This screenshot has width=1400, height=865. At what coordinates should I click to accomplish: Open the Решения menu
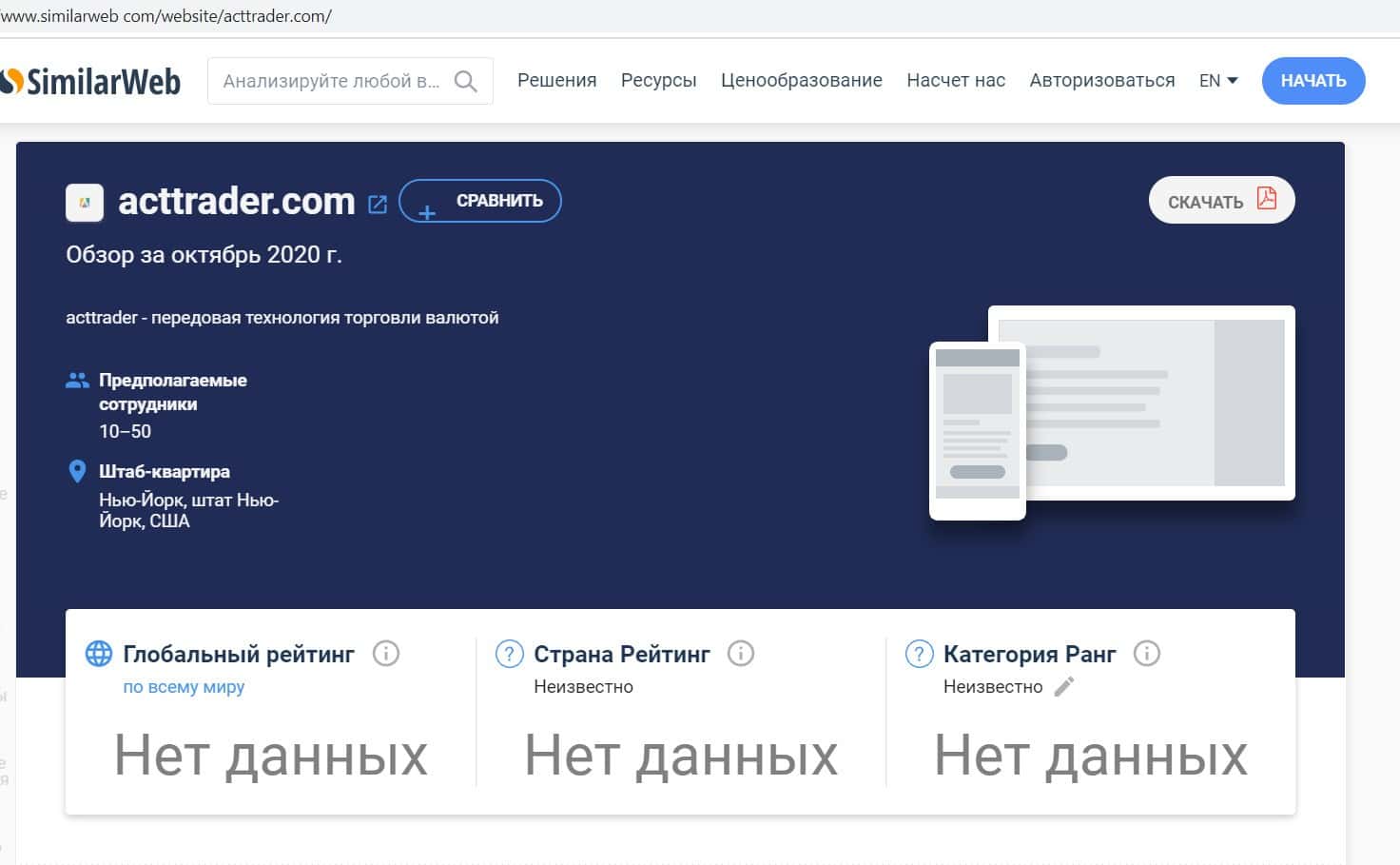pyautogui.click(x=557, y=81)
